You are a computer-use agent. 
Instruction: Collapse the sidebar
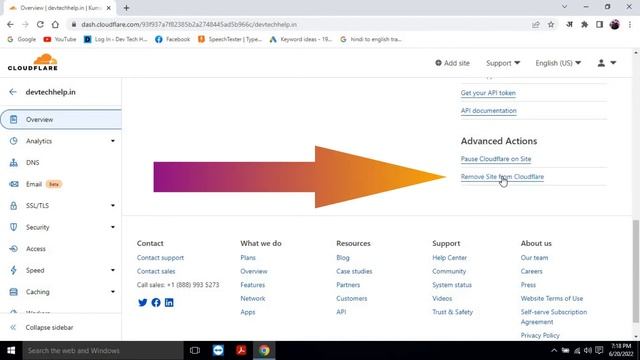[x=42, y=327]
